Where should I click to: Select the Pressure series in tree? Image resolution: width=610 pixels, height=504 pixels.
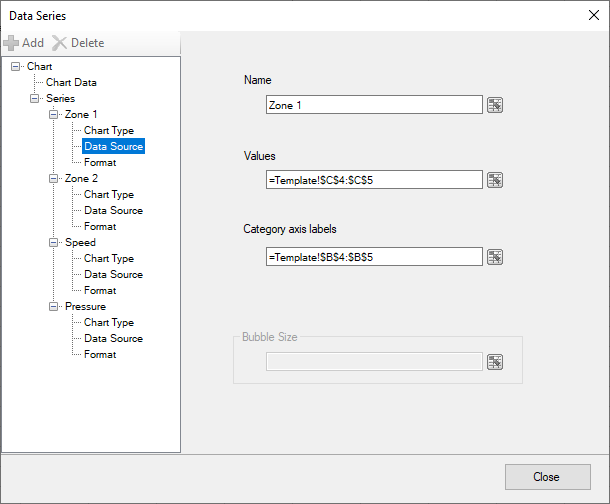(85, 306)
